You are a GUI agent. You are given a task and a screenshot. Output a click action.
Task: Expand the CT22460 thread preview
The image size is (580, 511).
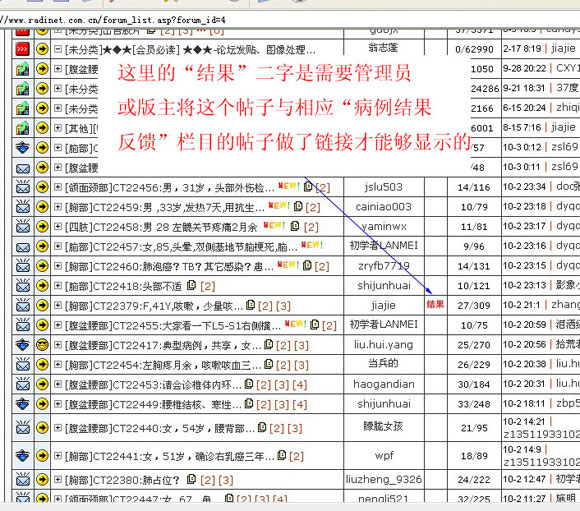pos(58,266)
